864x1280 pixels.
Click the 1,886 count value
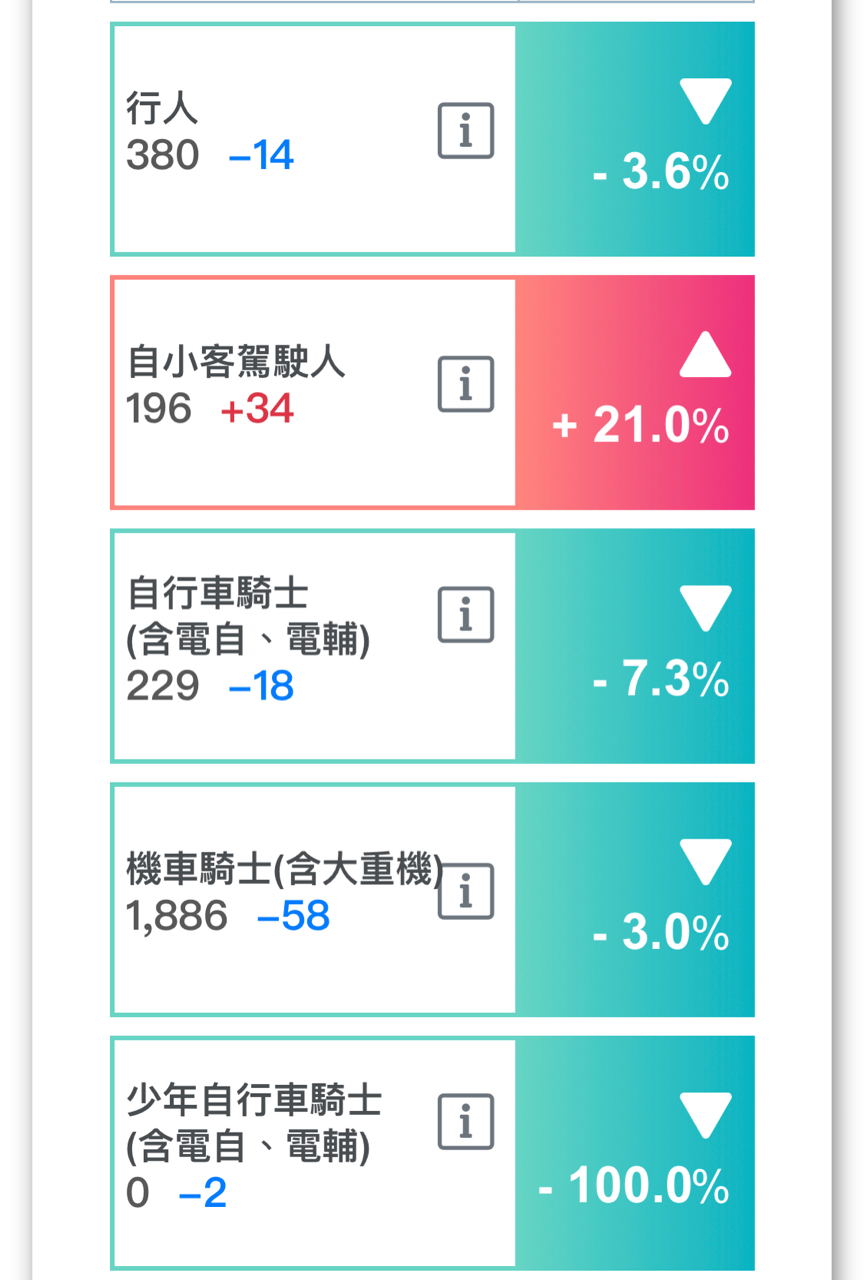[x=177, y=916]
